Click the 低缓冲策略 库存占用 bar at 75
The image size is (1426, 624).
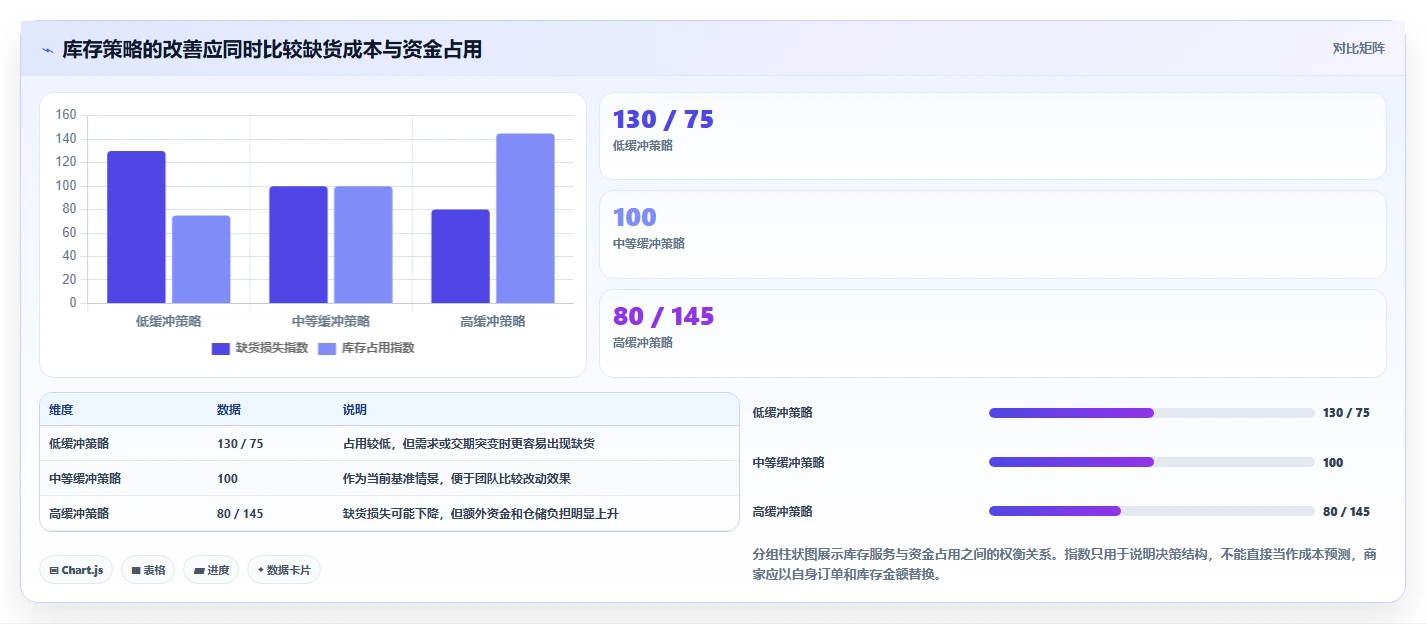201,259
